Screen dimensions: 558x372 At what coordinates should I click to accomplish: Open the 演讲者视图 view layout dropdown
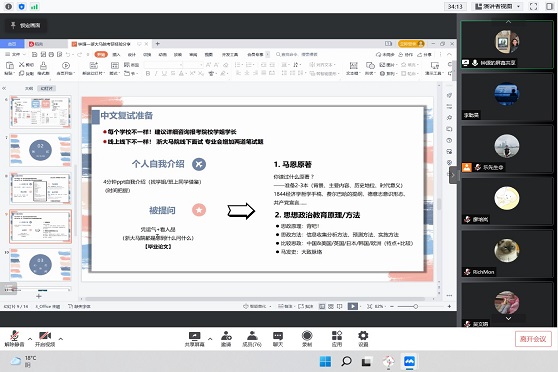498,6
